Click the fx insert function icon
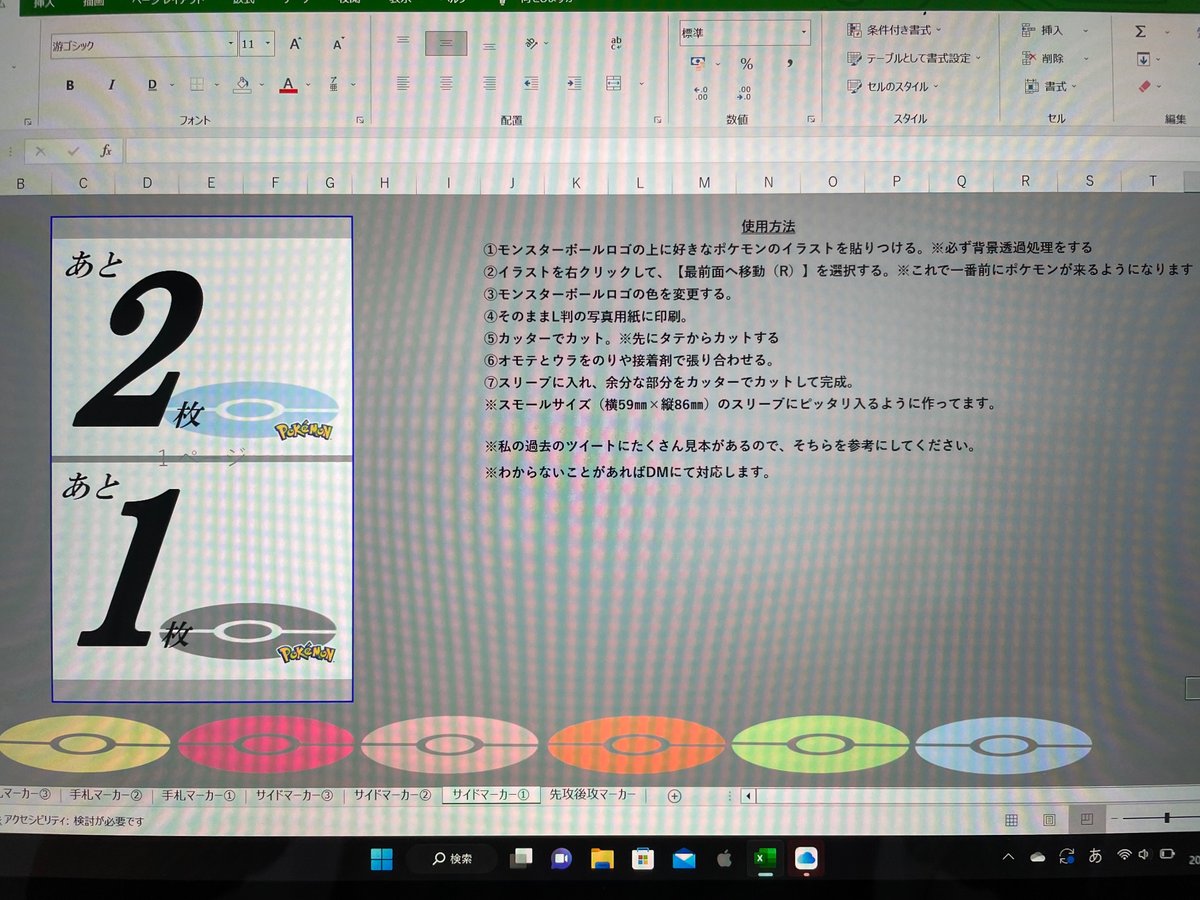 click(x=105, y=151)
